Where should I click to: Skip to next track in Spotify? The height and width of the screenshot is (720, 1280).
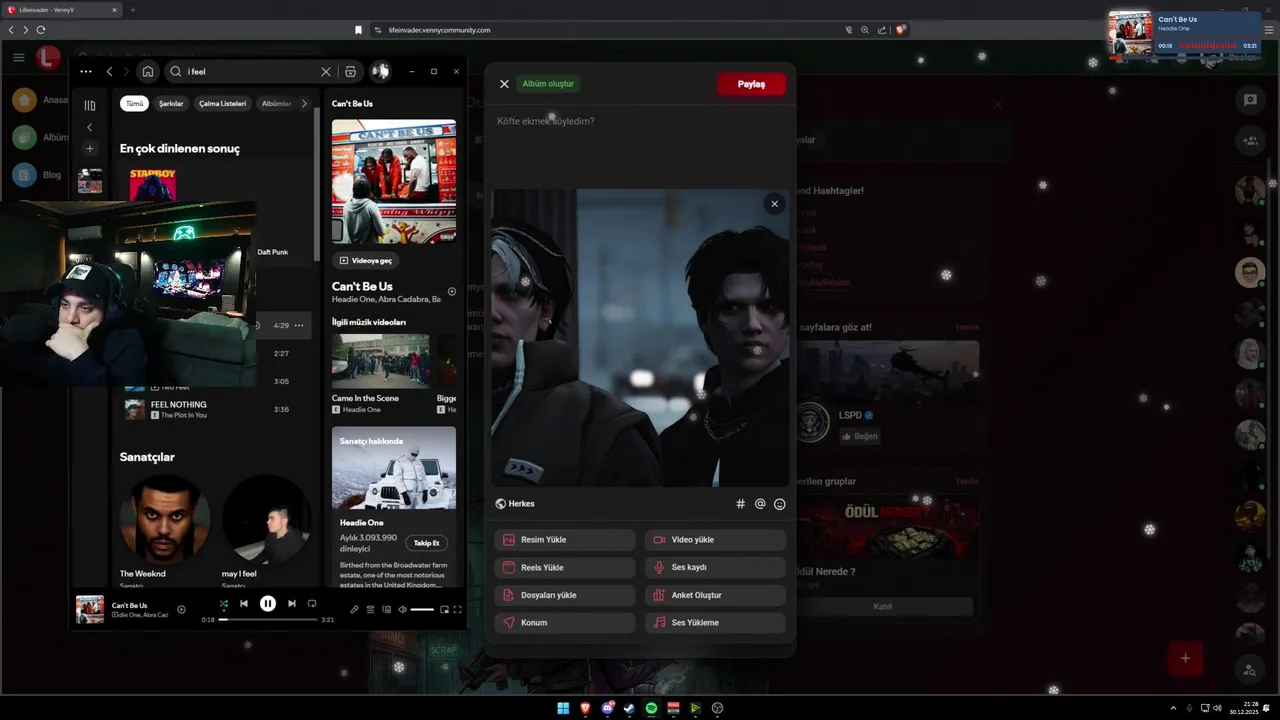292,604
